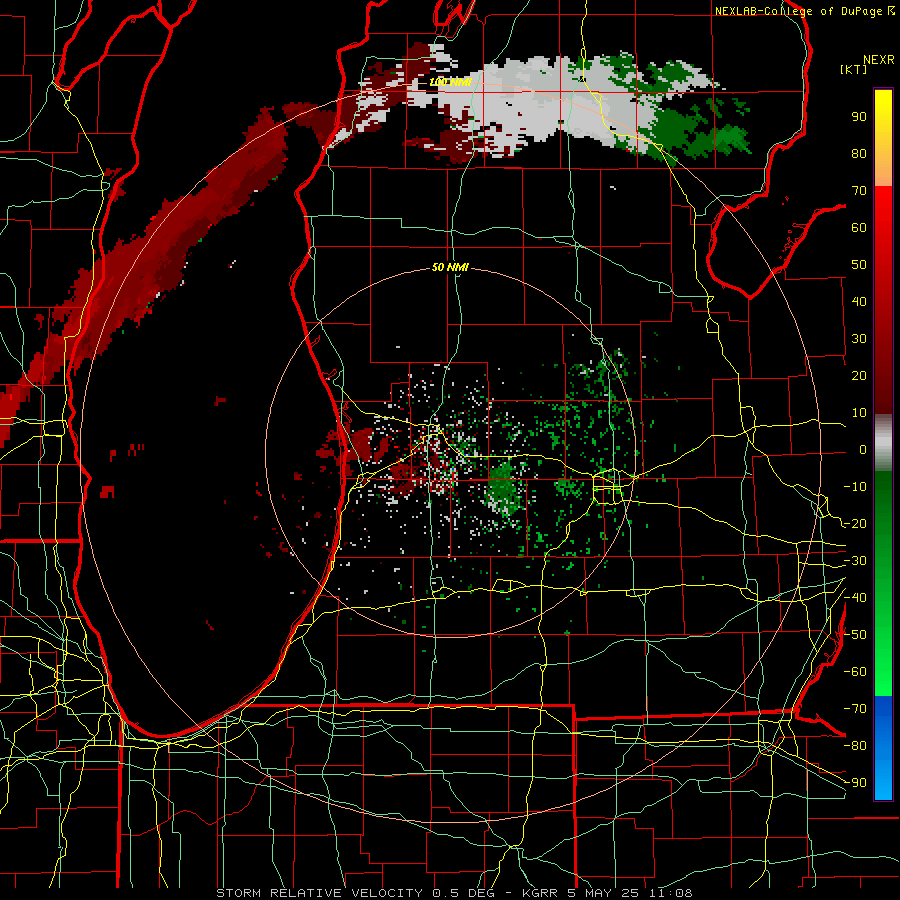900x900 pixels.
Task: Click the 40 value on velocity scale
Action: coord(859,302)
